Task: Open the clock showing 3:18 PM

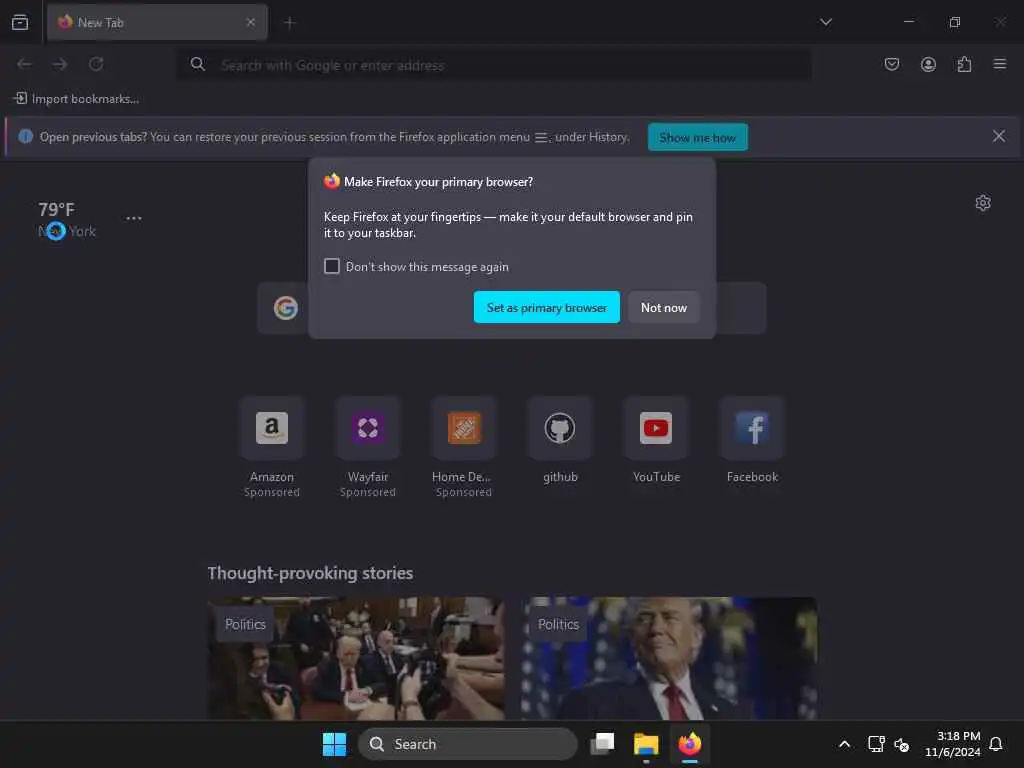Action: click(953, 744)
